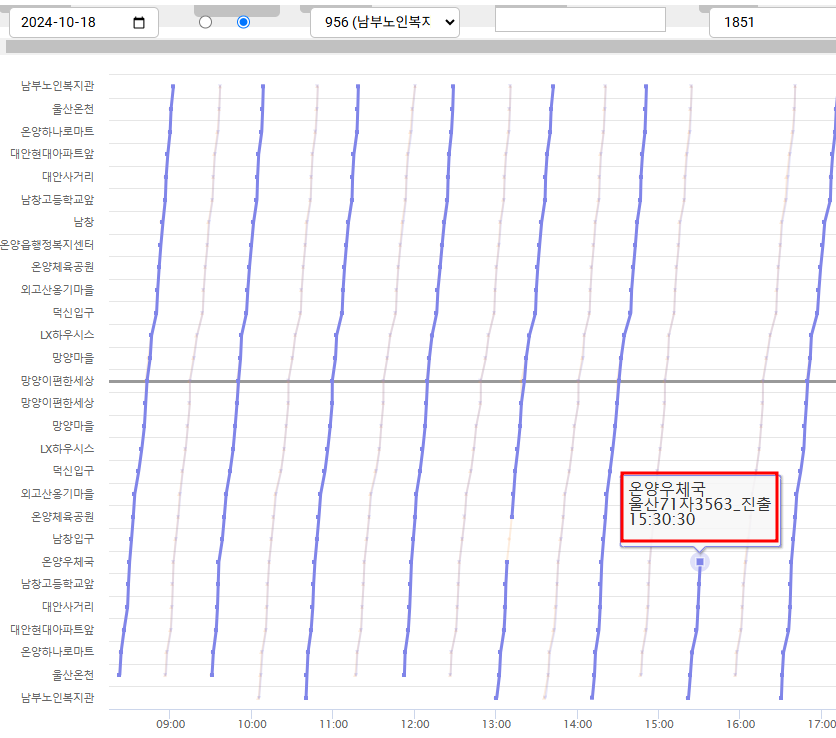The image size is (836, 738).
Task: Focus the field containing 1851
Action: click(x=770, y=23)
